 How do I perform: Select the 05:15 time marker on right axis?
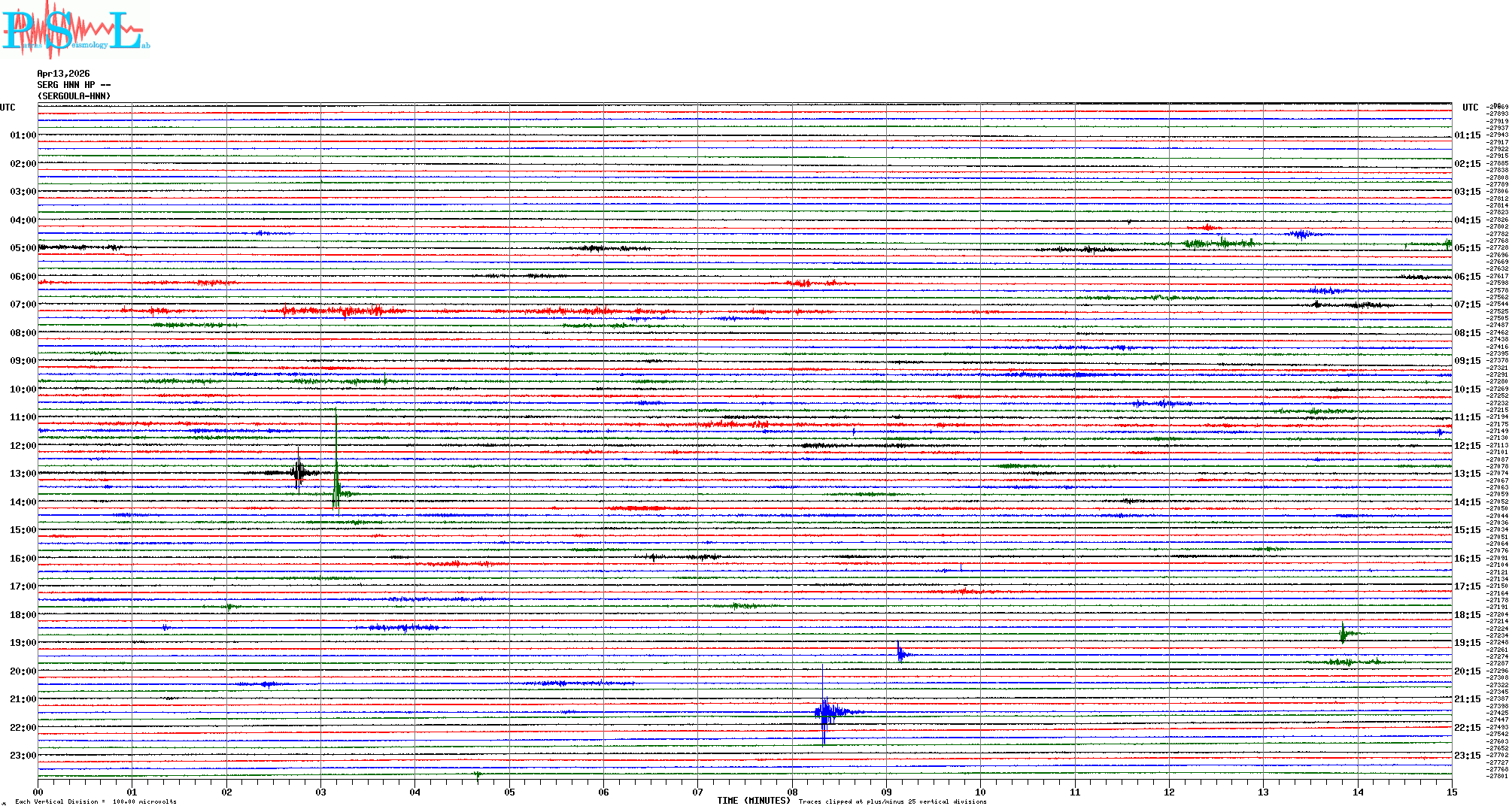click(x=1467, y=248)
